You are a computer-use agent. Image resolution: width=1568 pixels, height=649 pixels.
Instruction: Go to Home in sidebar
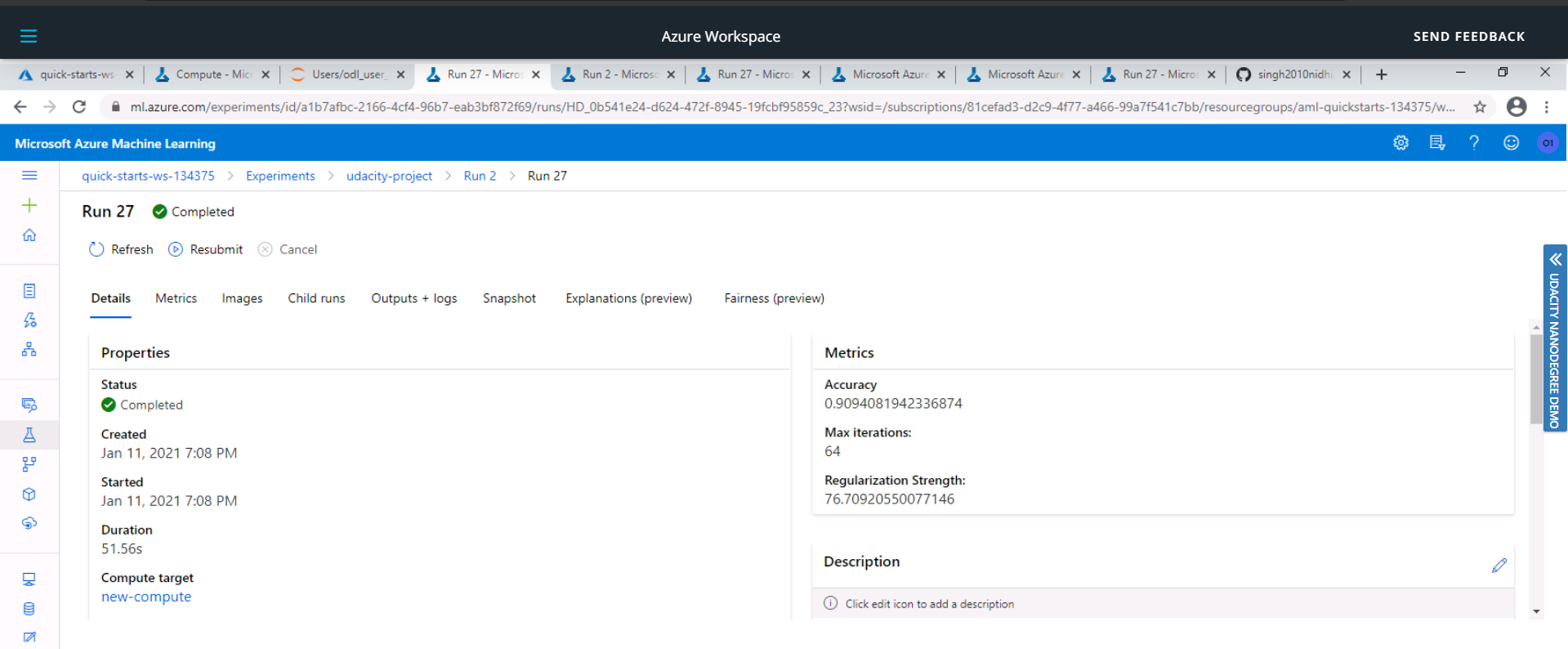[x=29, y=235]
